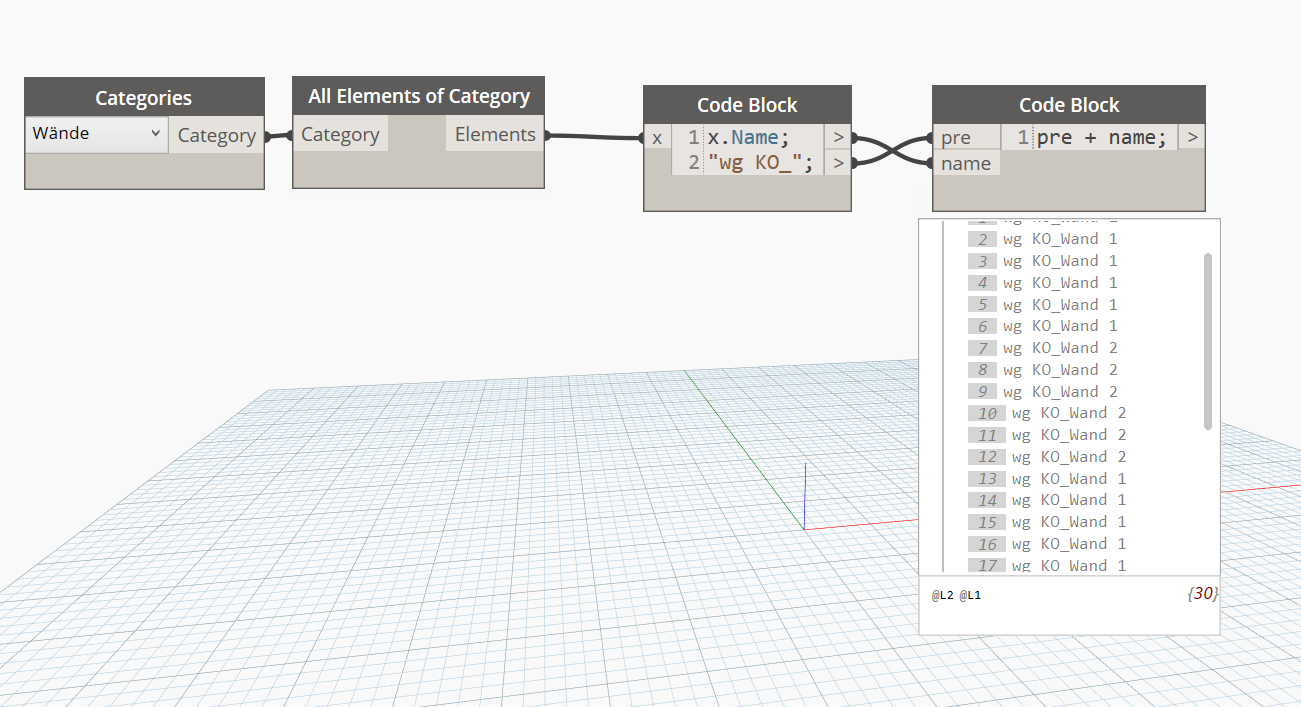The image size is (1301, 707).
Task: Click the name input port on second Code Block
Action: pos(966,163)
